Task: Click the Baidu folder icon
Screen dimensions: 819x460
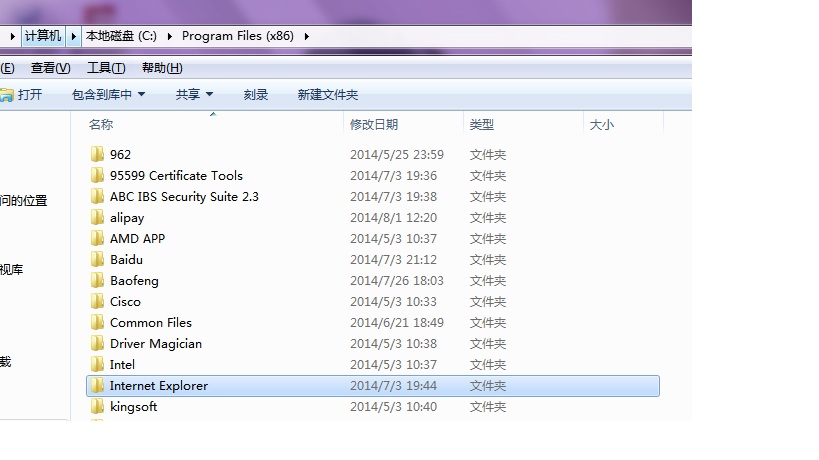Action: click(x=97, y=260)
